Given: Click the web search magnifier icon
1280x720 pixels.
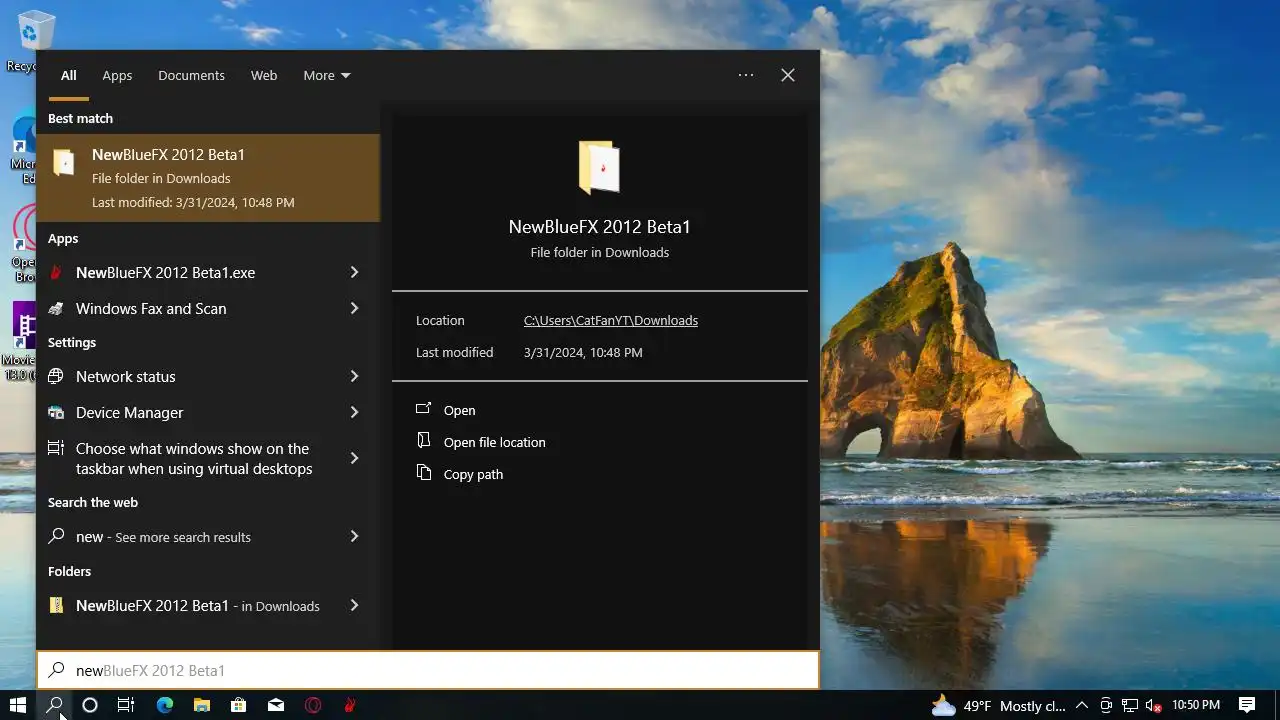Looking at the screenshot, I should [56, 537].
